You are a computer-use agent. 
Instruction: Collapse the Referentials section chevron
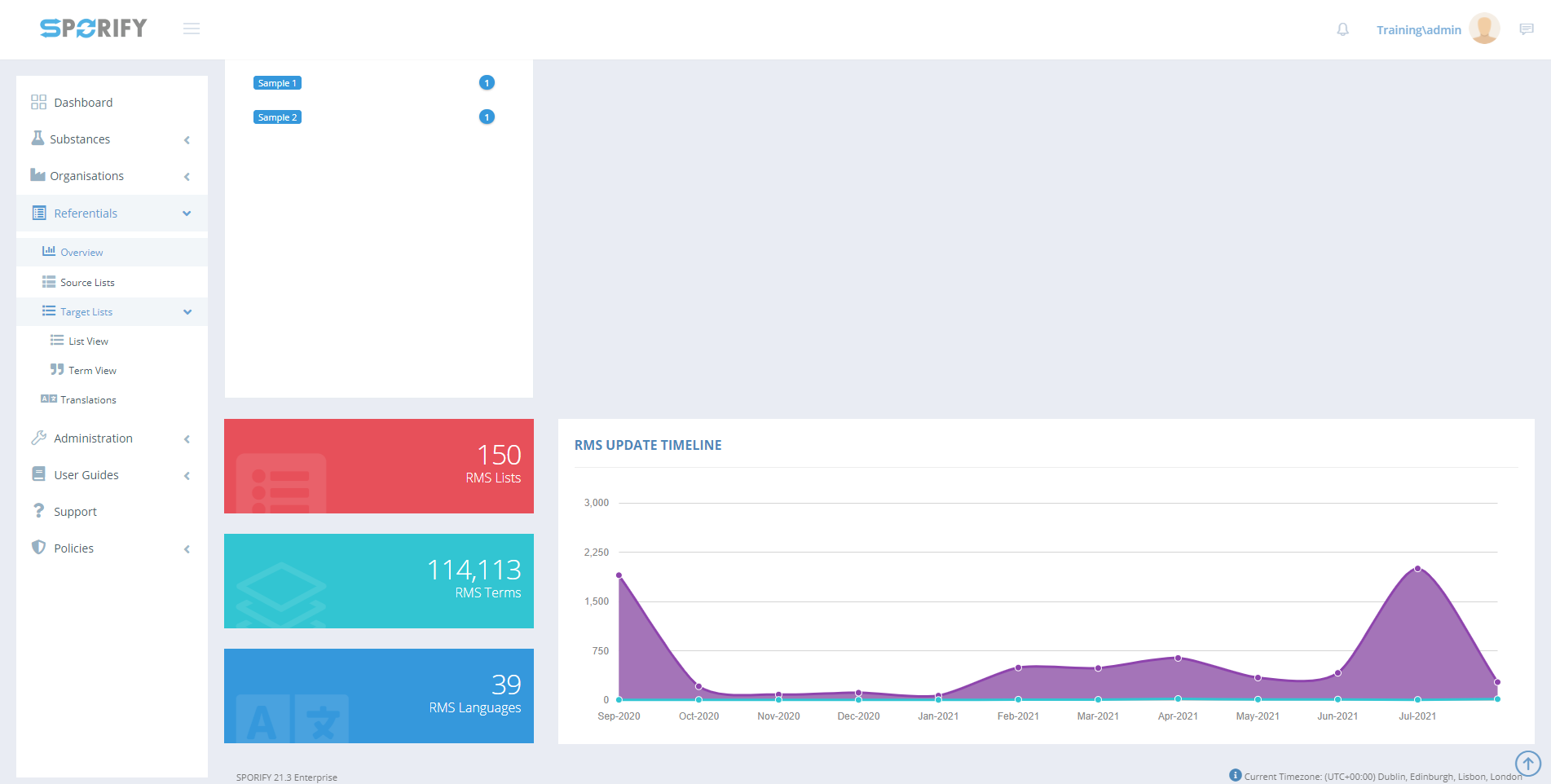(187, 214)
